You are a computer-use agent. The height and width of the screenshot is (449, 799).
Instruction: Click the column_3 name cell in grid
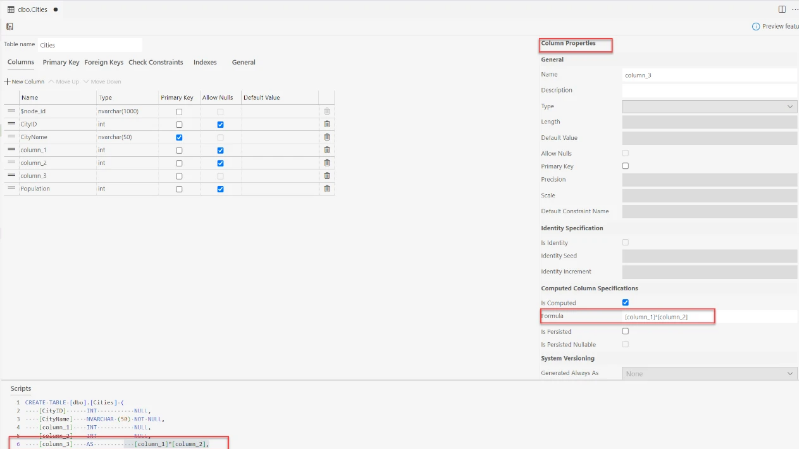pos(58,175)
